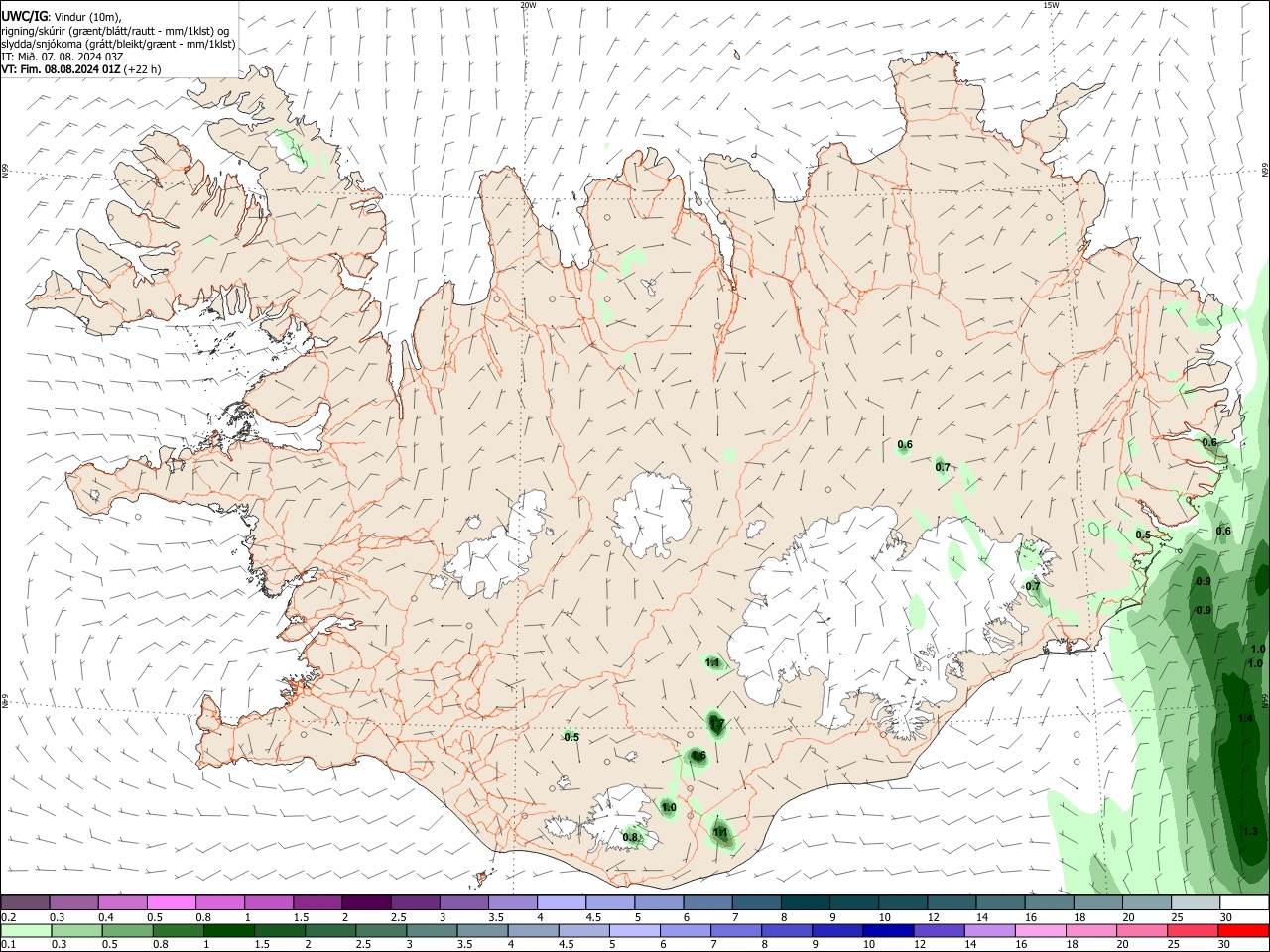Select the bright pink 0.5 snow legend swatch
This screenshot has width=1270, height=952.
click(171, 902)
